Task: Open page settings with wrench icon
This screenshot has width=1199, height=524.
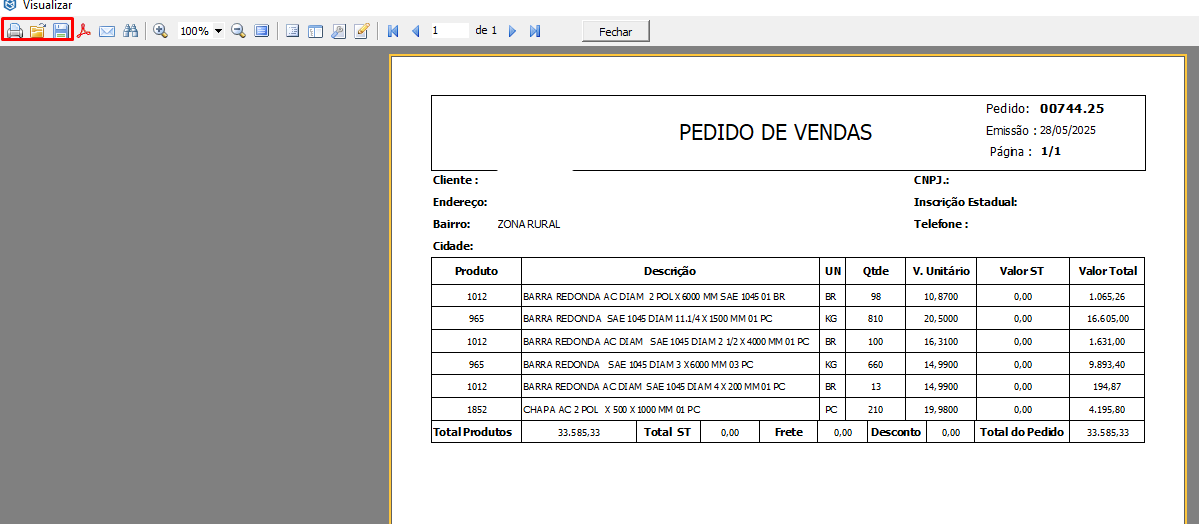Action: point(338,31)
